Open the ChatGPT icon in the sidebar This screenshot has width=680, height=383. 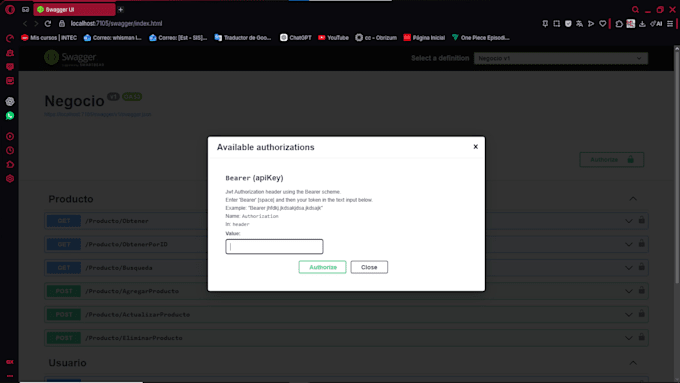[x=10, y=101]
